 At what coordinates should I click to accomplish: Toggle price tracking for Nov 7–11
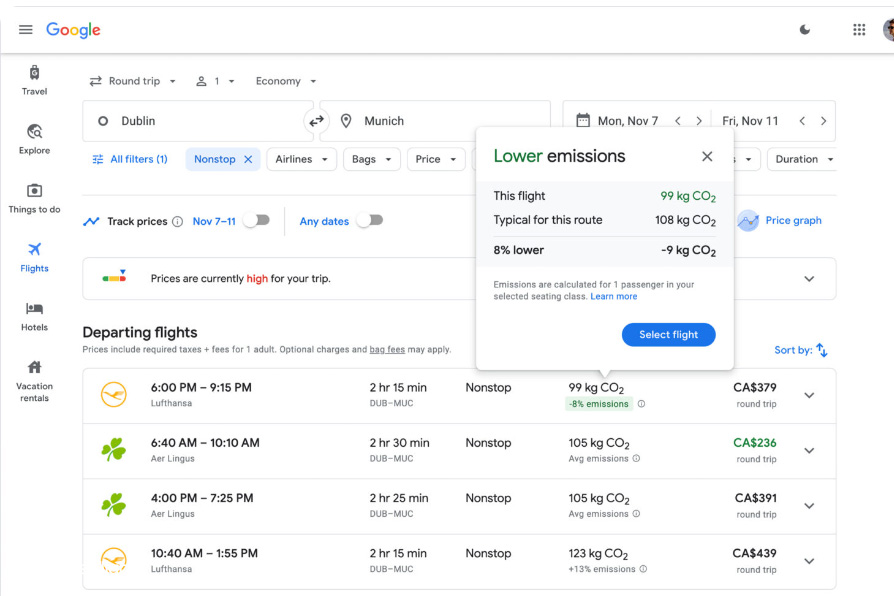coord(257,220)
